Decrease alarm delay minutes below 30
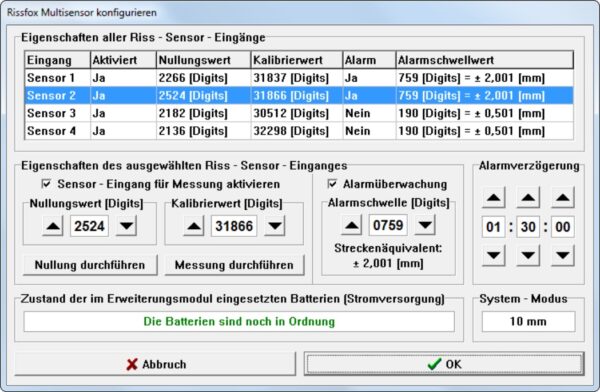Image resolution: width=600 pixels, height=392 pixels. (528, 255)
